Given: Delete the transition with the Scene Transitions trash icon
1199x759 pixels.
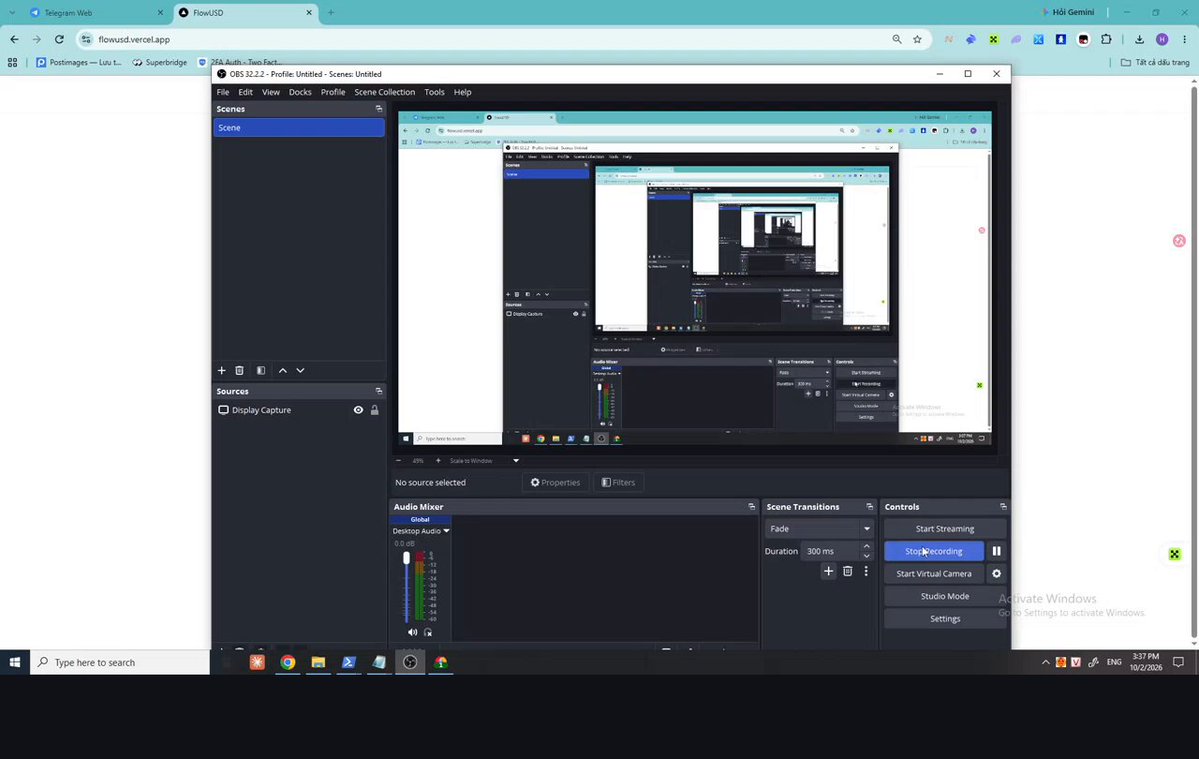Looking at the screenshot, I should [847, 571].
